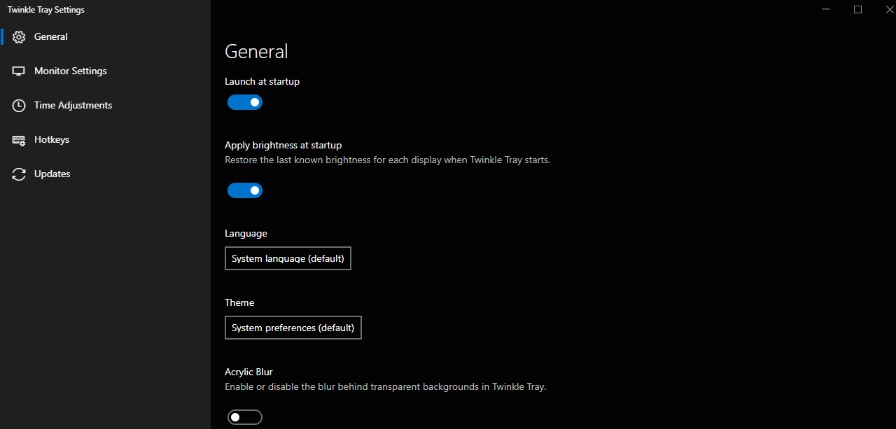Open the General settings page
The image size is (896, 429).
point(106,37)
